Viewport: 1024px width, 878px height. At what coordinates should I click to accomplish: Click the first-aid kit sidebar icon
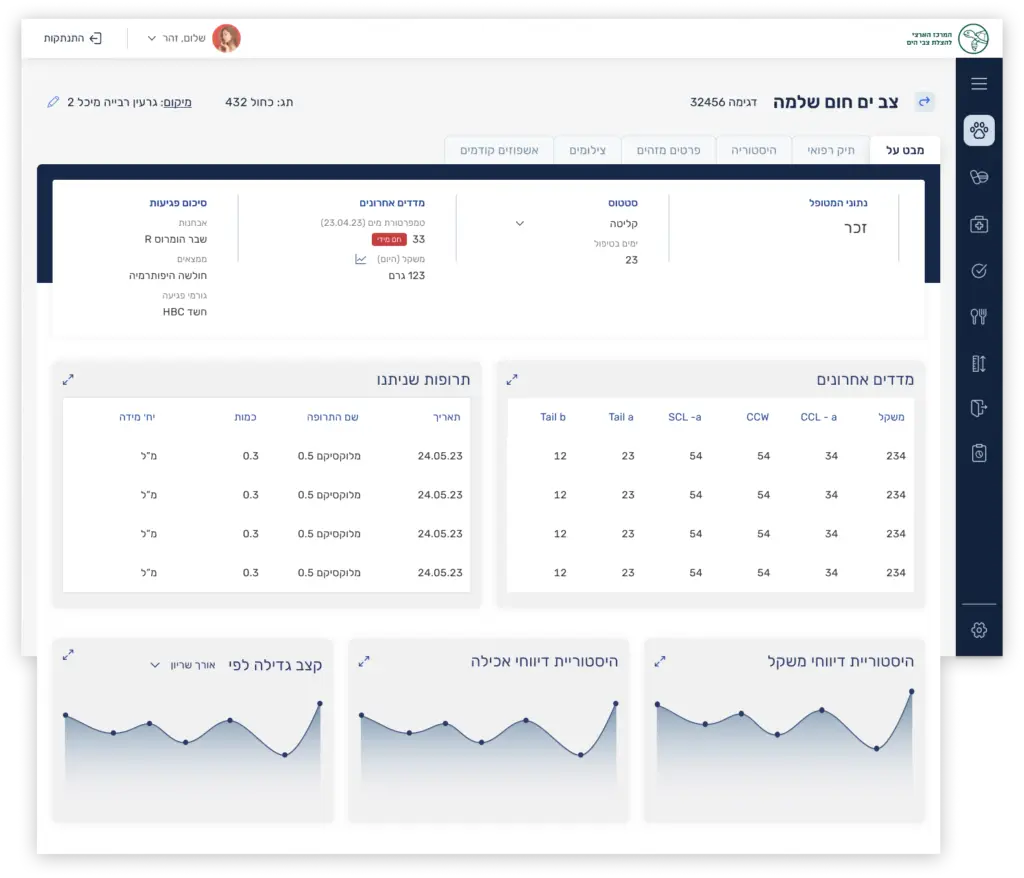point(979,225)
